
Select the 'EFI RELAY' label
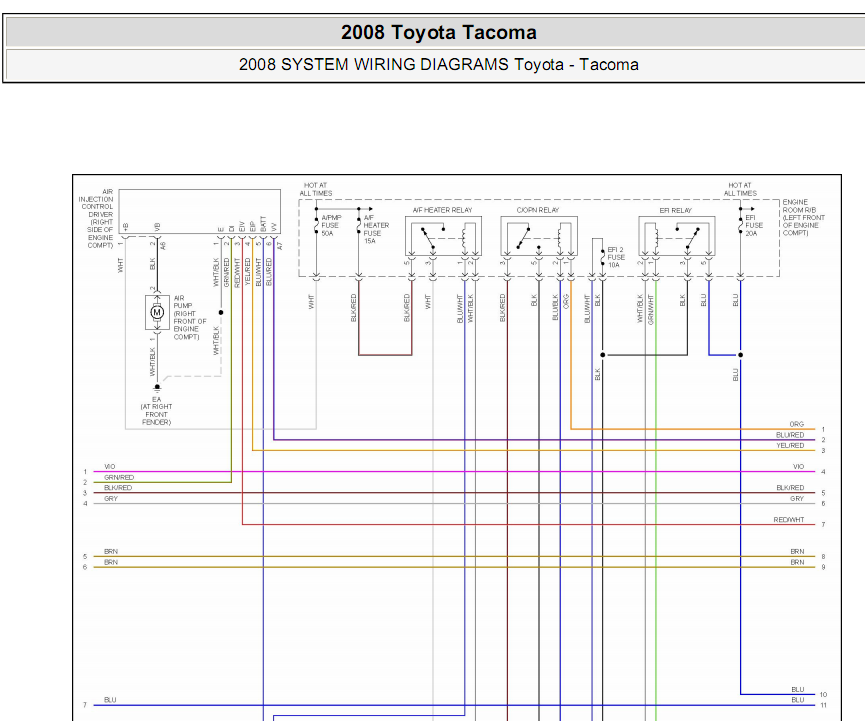tap(675, 210)
